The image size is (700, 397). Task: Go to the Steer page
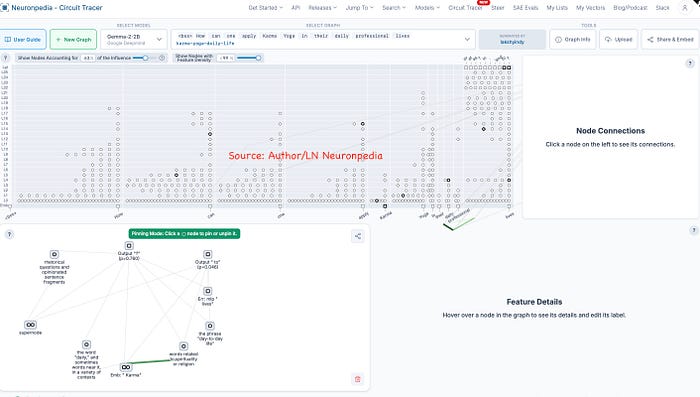pyautogui.click(x=497, y=8)
